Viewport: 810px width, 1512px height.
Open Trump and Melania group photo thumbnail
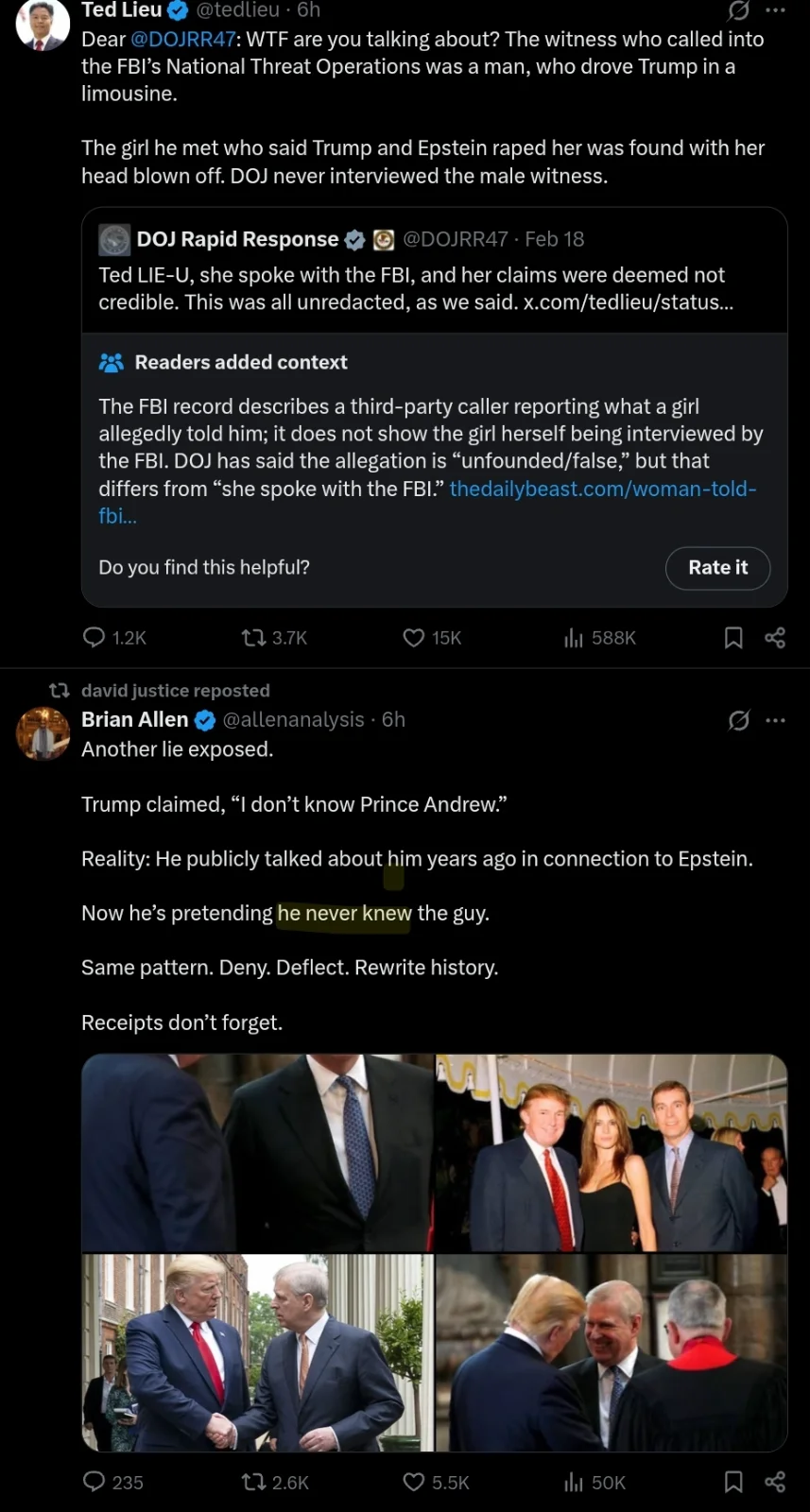pyautogui.click(x=612, y=1153)
